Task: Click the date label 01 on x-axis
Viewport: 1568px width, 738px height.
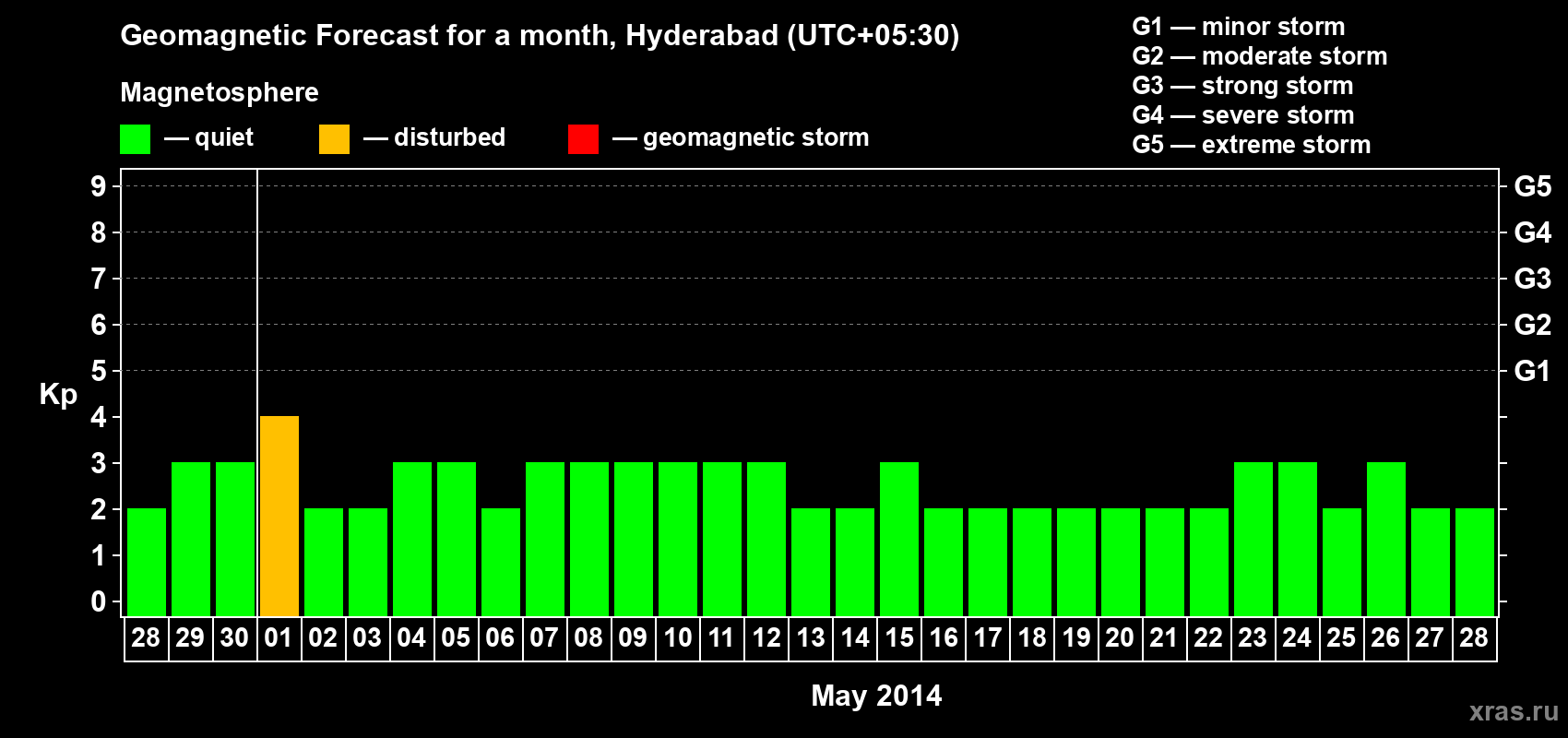Action: [279, 637]
